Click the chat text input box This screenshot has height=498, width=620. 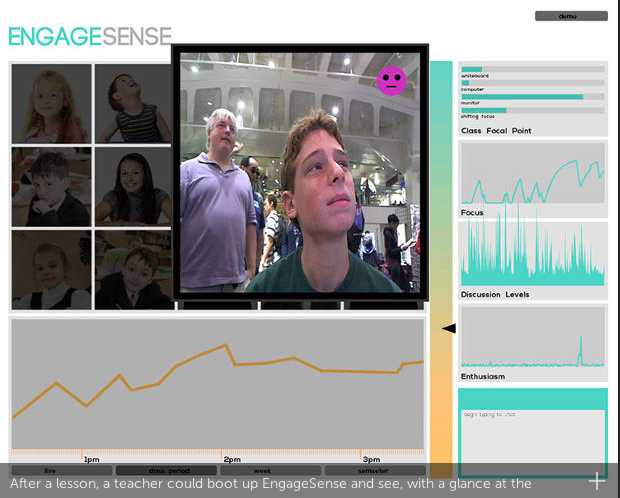pyautogui.click(x=533, y=442)
